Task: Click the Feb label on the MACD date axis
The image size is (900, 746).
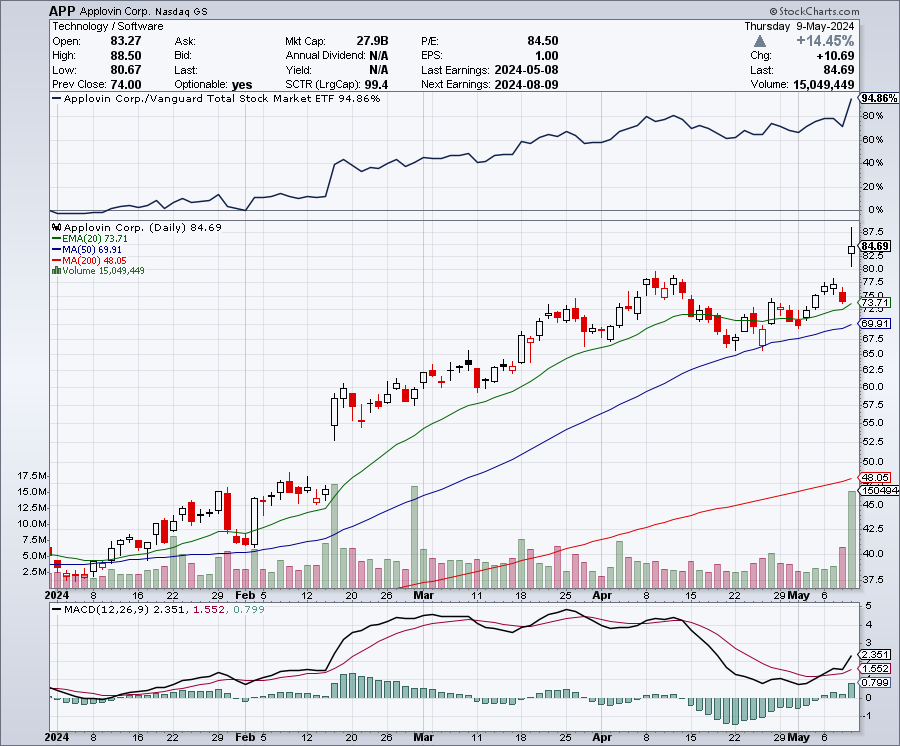Action: pyautogui.click(x=245, y=737)
